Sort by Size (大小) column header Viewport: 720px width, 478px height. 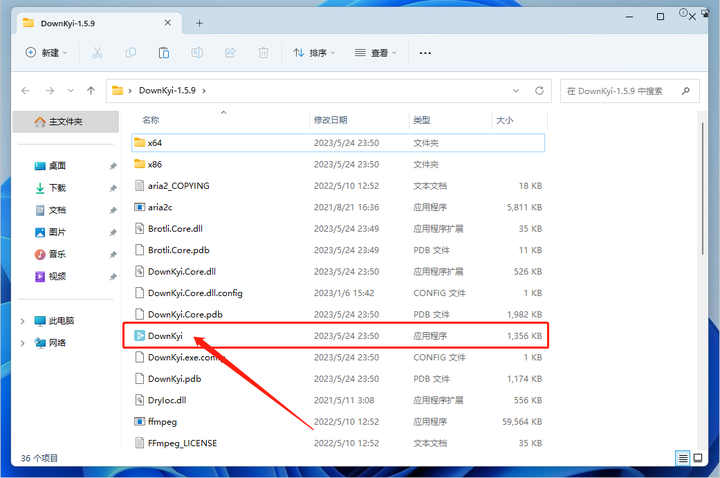click(504, 120)
